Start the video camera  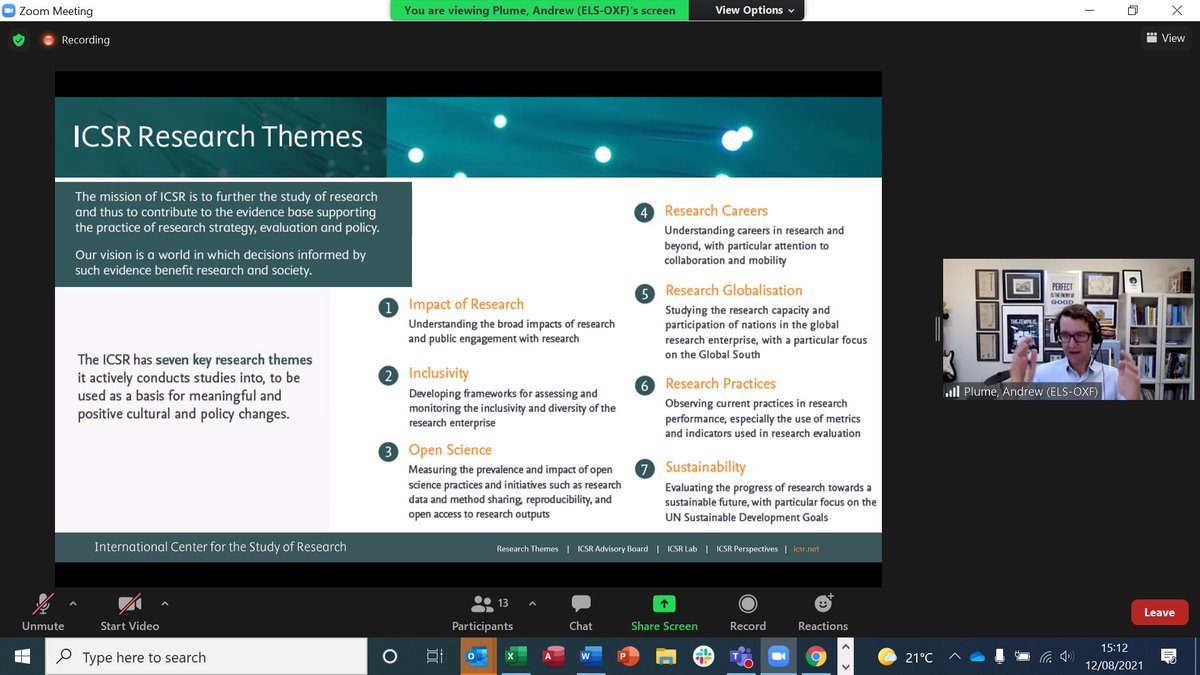pyautogui.click(x=130, y=611)
